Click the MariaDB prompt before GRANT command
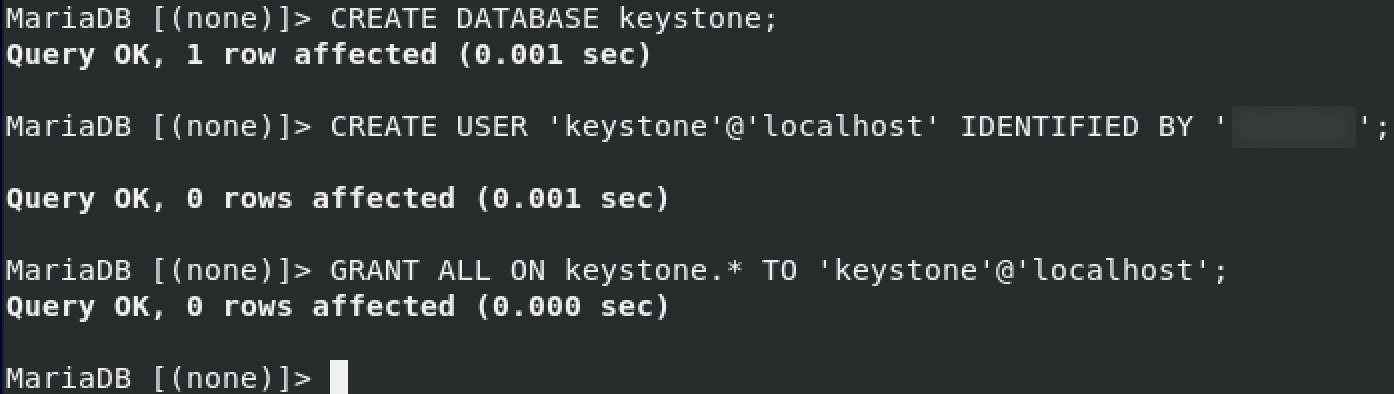 point(159,271)
